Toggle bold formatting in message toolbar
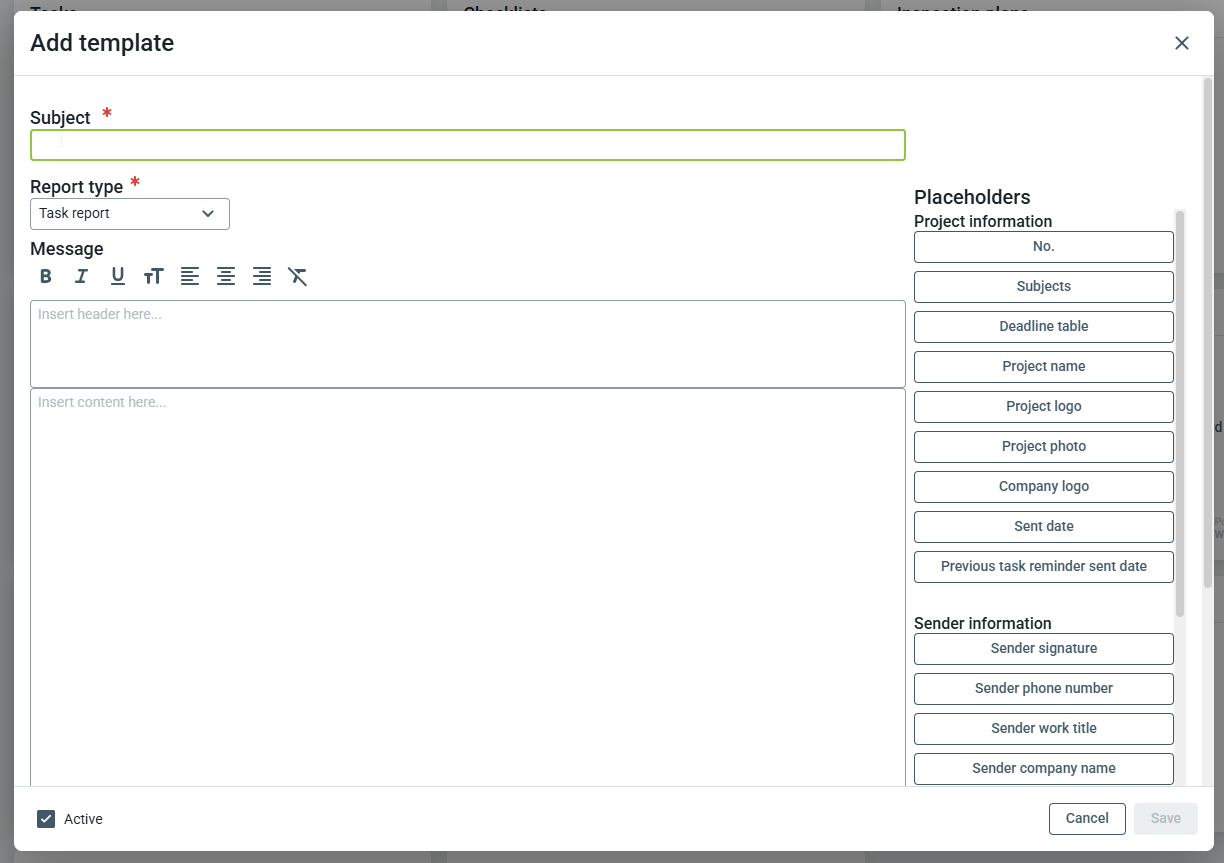The image size is (1224, 863). [x=46, y=277]
